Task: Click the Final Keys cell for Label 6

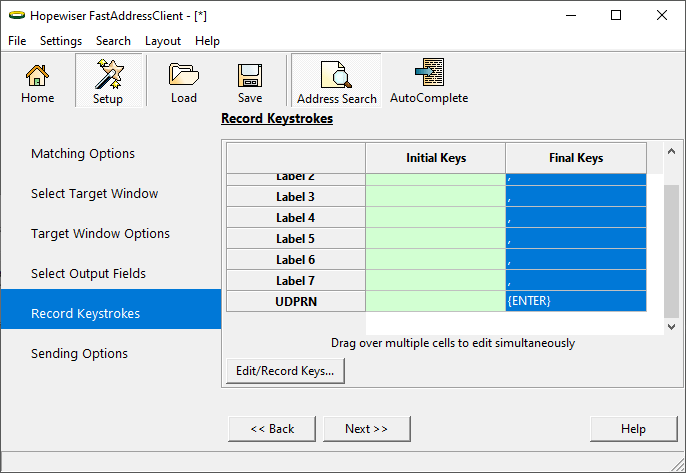Action: [576, 259]
